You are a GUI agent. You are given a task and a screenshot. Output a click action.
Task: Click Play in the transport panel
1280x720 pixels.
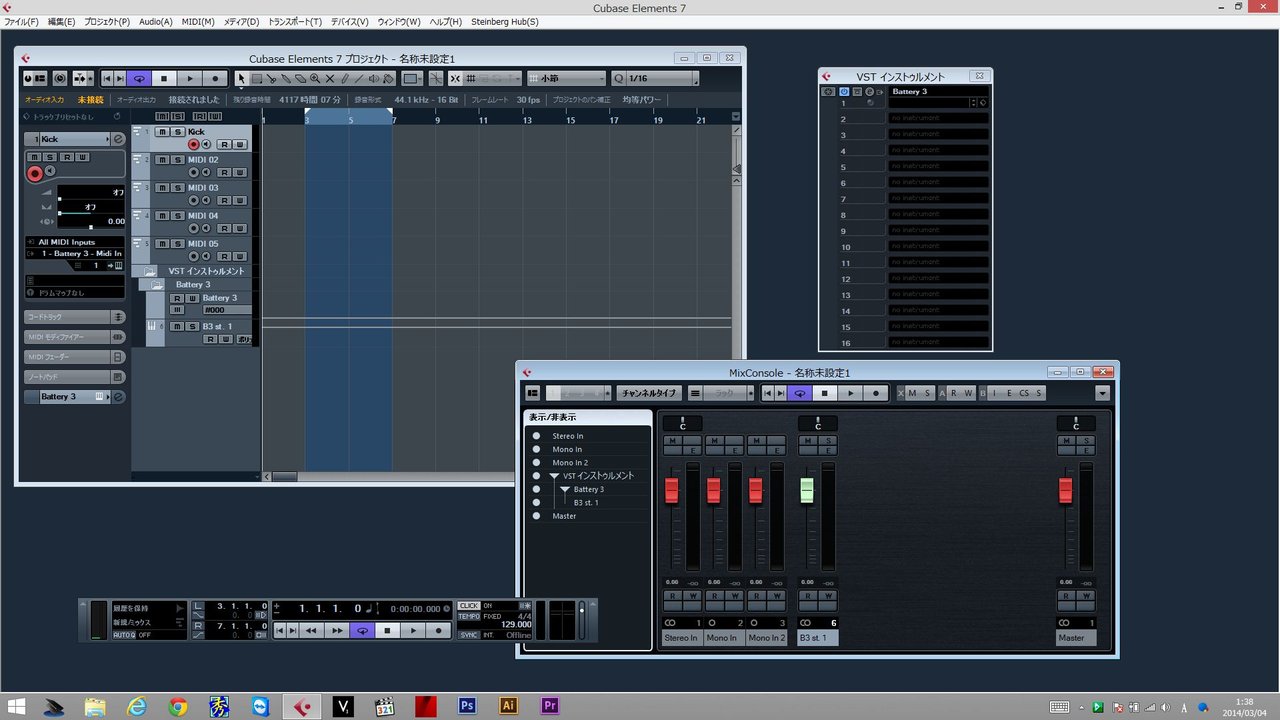coord(413,630)
